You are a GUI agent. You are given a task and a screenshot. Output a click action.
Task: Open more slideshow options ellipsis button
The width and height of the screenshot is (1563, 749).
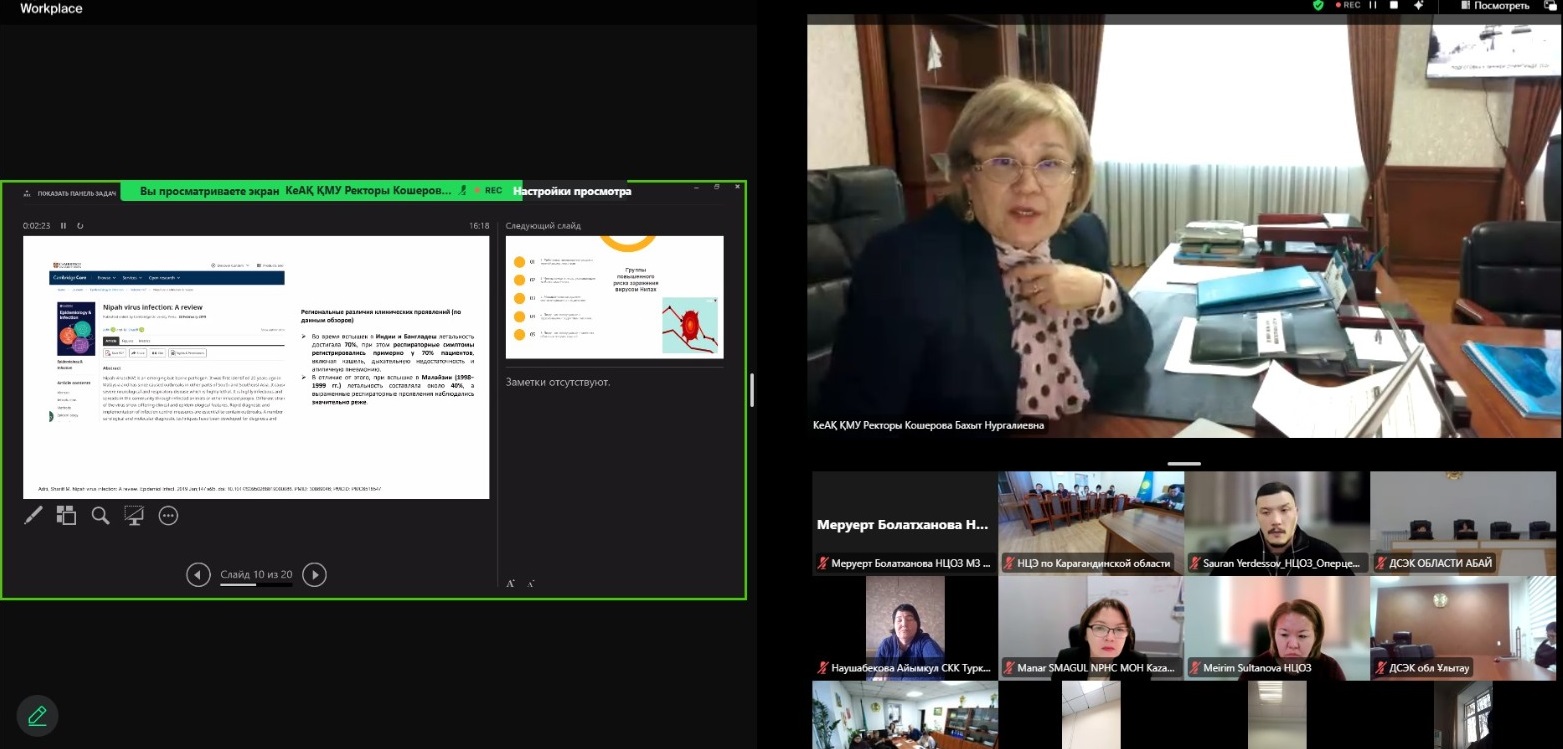coord(168,516)
